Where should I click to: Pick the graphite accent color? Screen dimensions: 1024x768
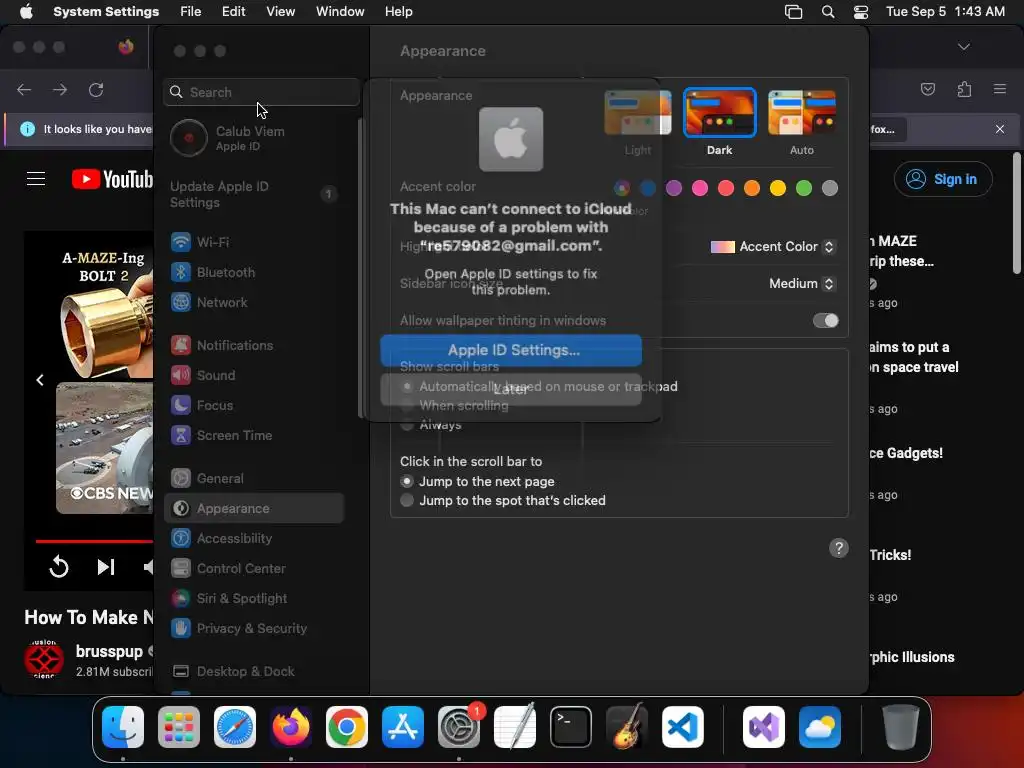[x=830, y=188]
